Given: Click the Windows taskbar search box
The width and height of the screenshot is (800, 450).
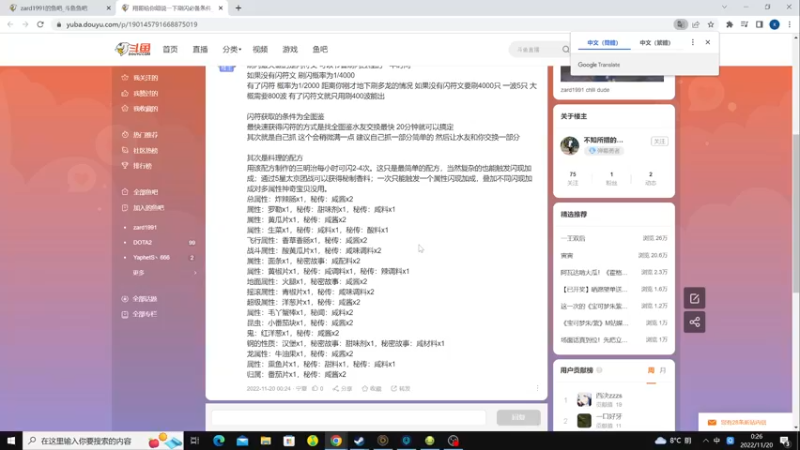Looking at the screenshot, I should click(x=103, y=441).
